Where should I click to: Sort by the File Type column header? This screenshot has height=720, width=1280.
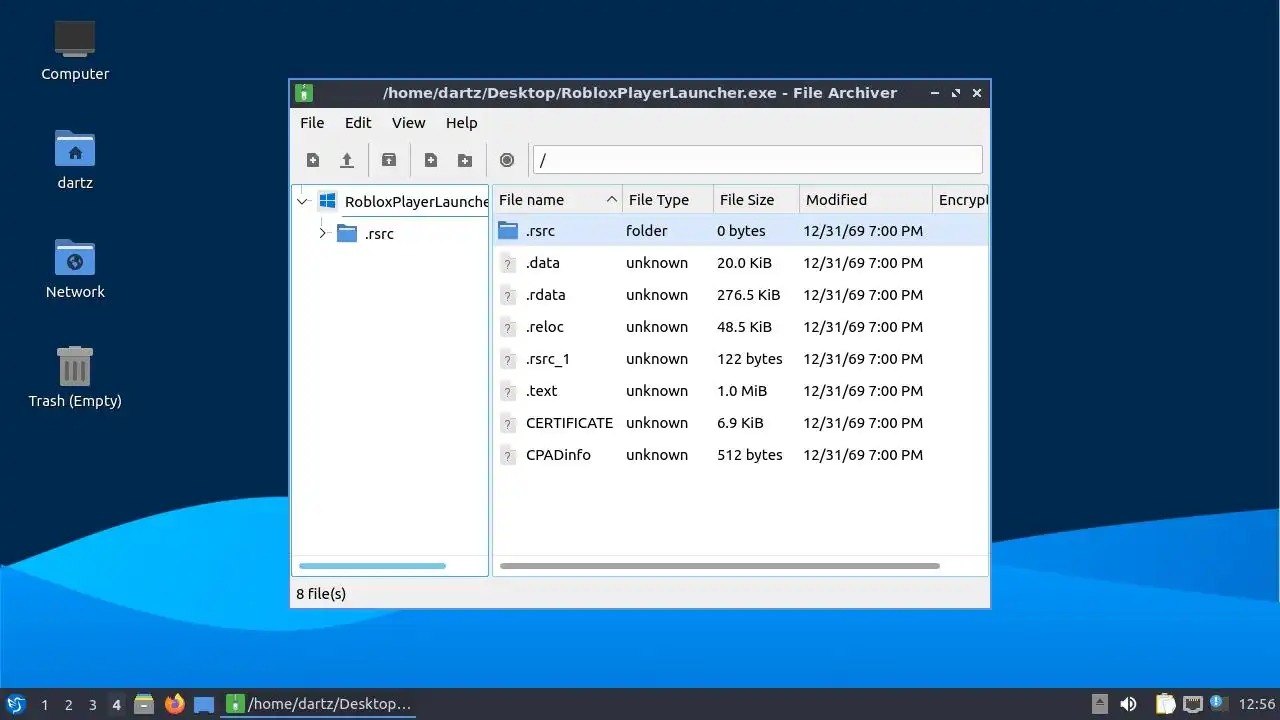pyautogui.click(x=668, y=199)
